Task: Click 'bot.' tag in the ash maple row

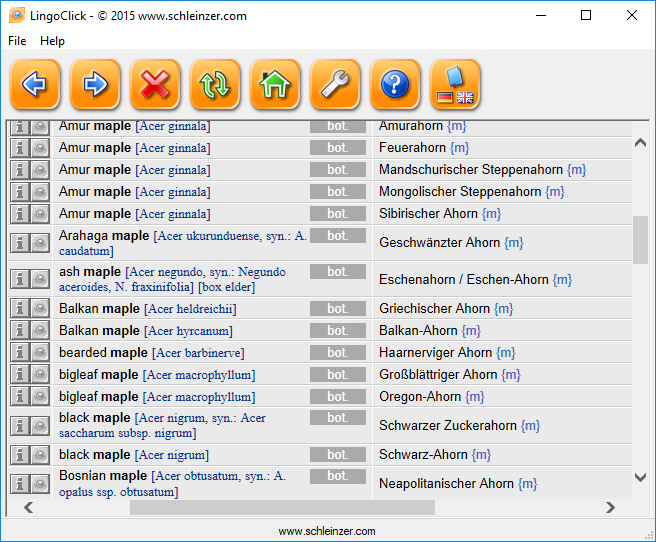Action: tap(338, 272)
